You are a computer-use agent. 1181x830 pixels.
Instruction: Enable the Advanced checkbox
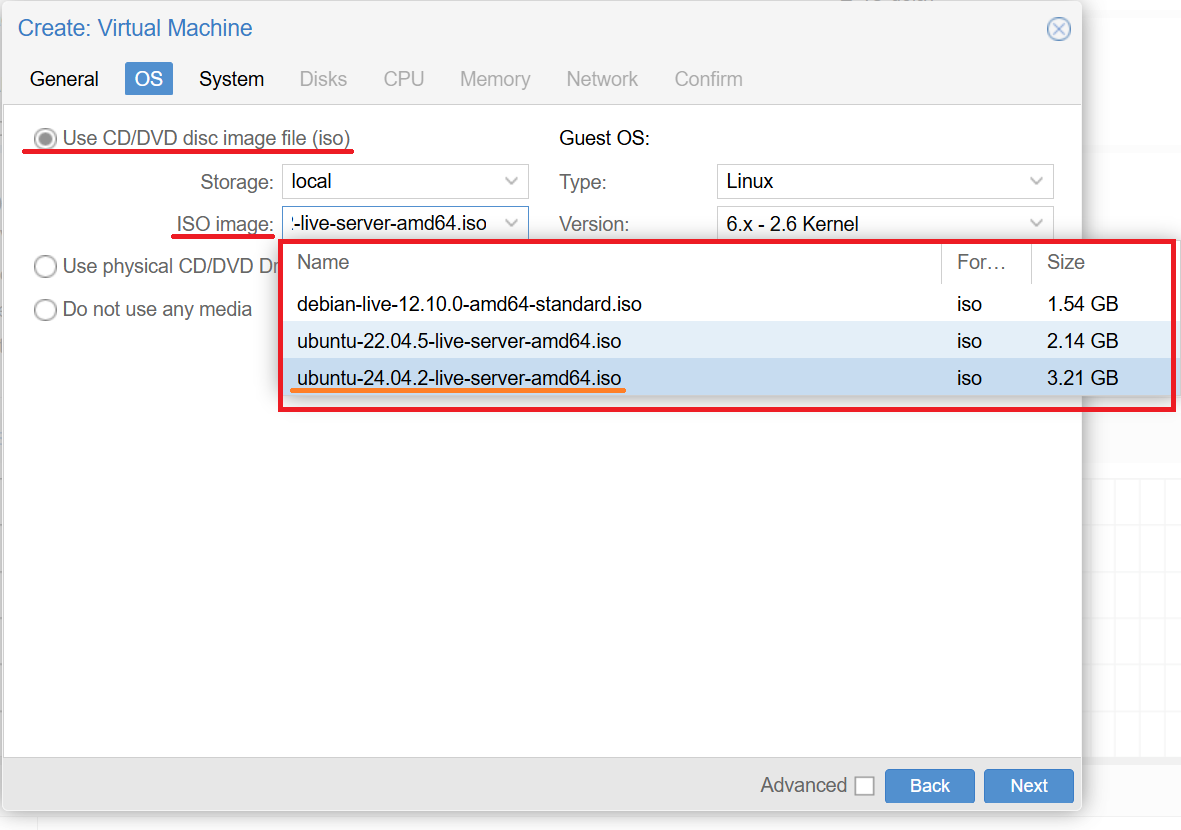[x=864, y=786]
